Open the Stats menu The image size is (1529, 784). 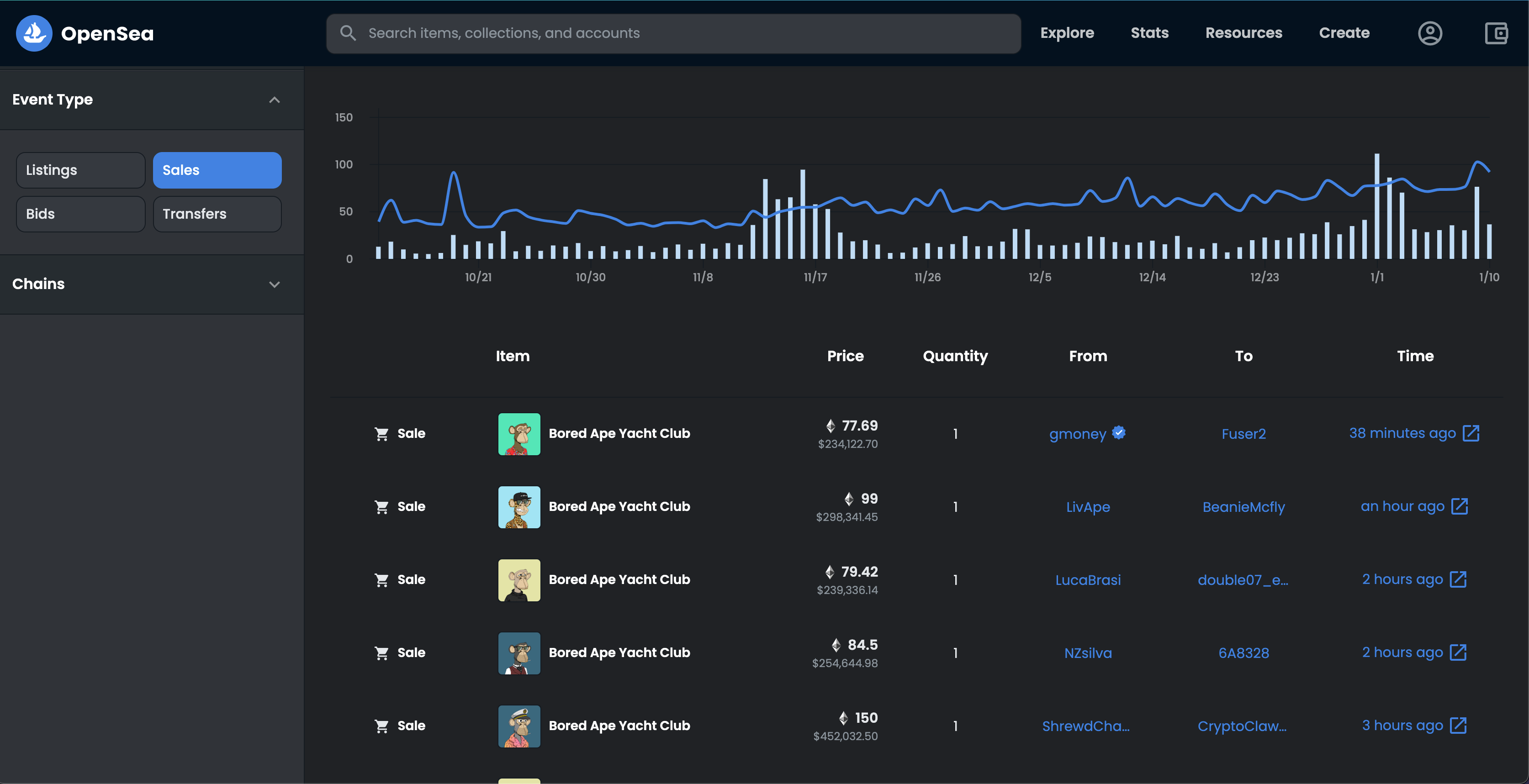[x=1149, y=33]
